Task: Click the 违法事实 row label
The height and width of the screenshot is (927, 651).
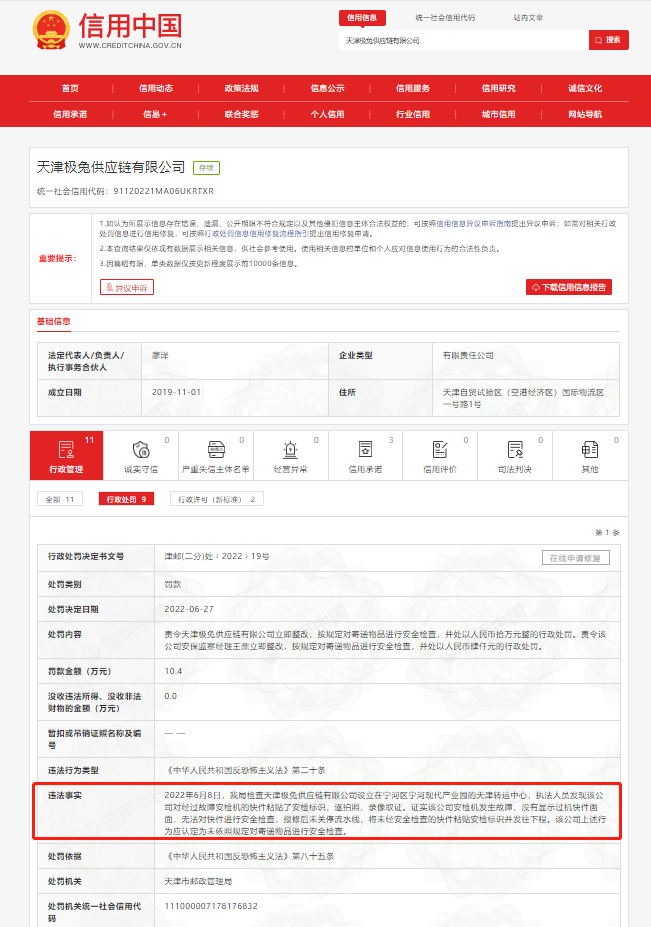Action: (x=65, y=796)
